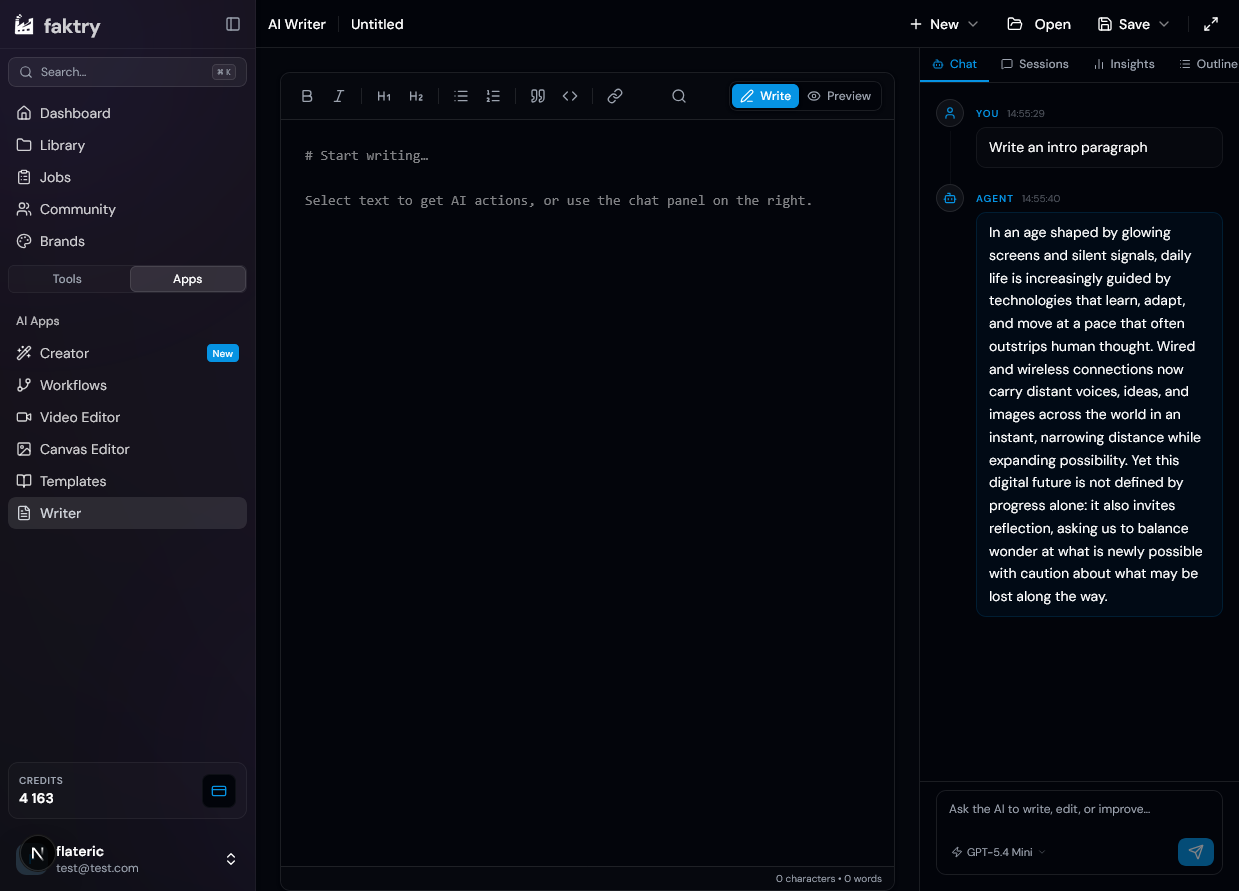This screenshot has width=1239, height=891.
Task: Go to Jobs
Action: 127,177
